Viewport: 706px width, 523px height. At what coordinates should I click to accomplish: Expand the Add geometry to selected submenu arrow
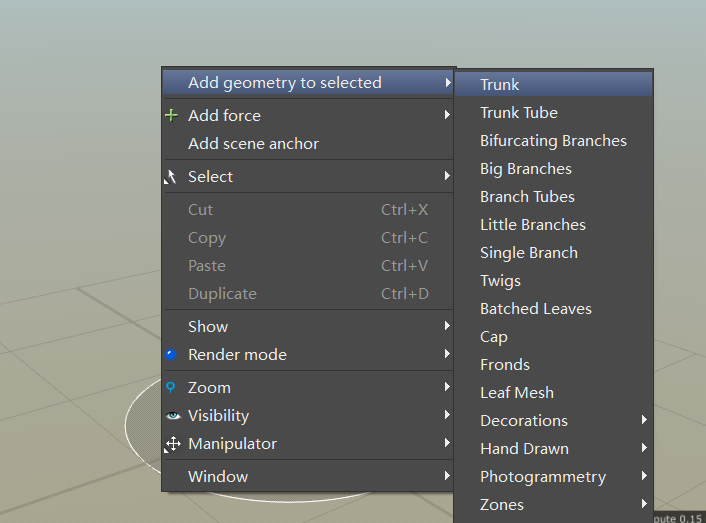[448, 82]
